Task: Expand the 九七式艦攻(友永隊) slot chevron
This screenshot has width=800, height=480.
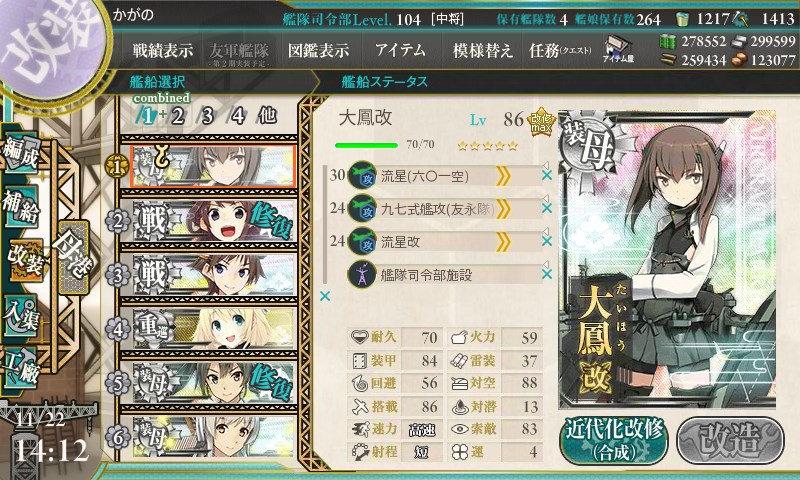Action: click(503, 209)
